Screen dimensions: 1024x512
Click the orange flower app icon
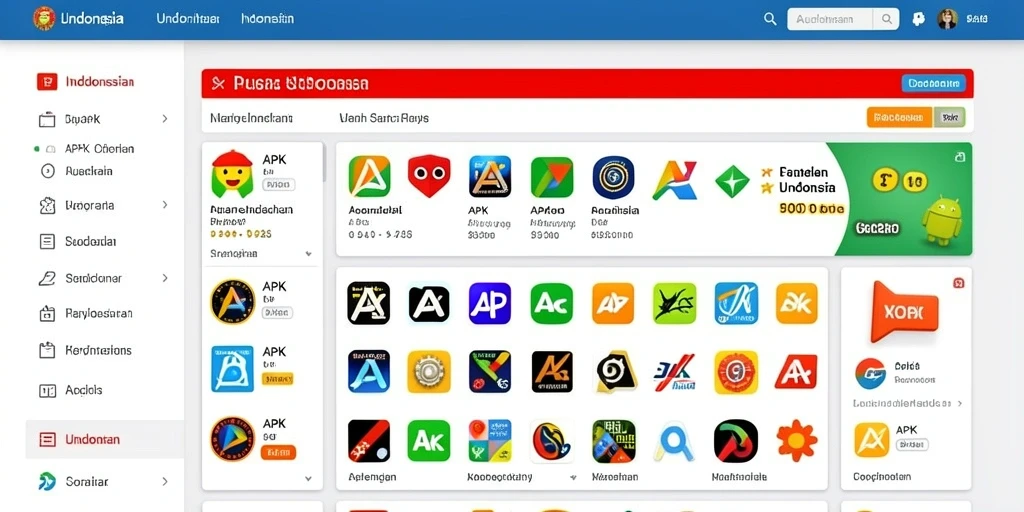click(797, 441)
